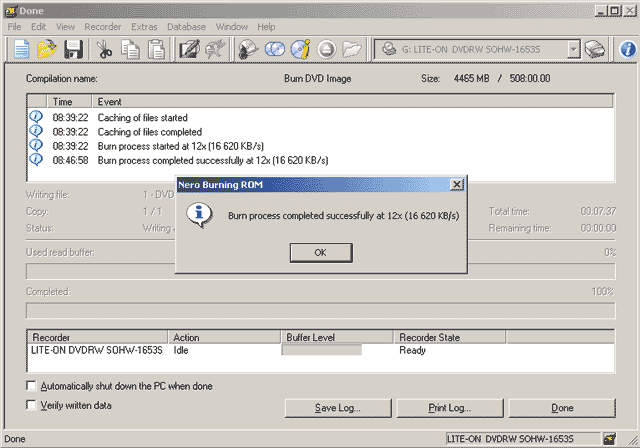Image resolution: width=640 pixels, height=448 pixels.
Task: Click info icon beside Burn process started
Action: (36, 146)
